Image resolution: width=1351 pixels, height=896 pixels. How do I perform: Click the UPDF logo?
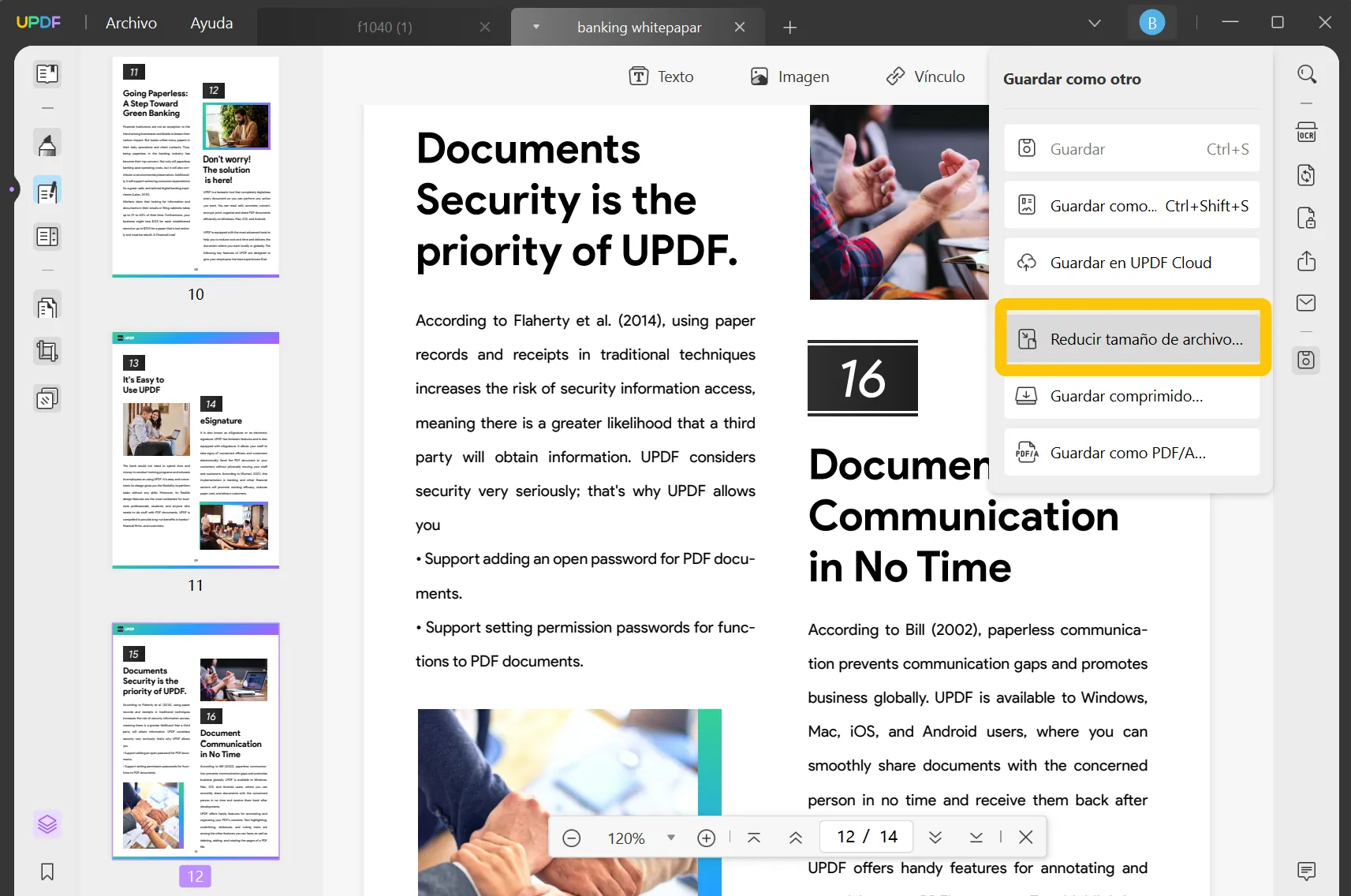pos(39,22)
